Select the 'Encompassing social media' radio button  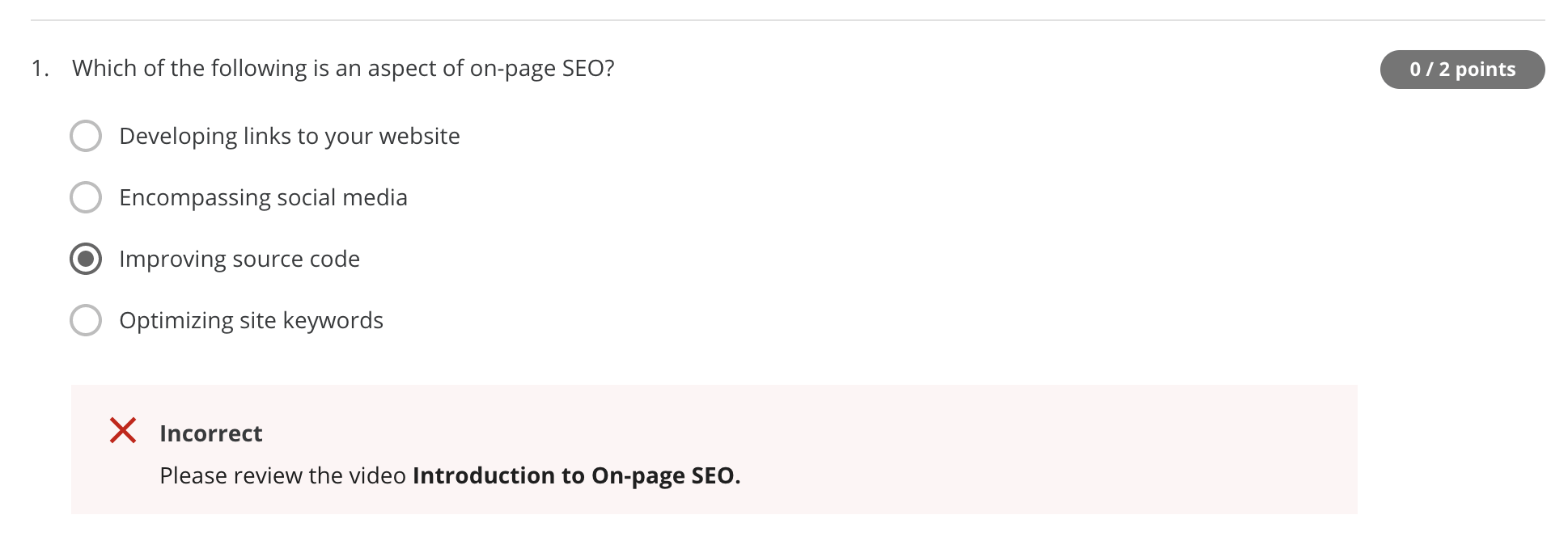(86, 197)
